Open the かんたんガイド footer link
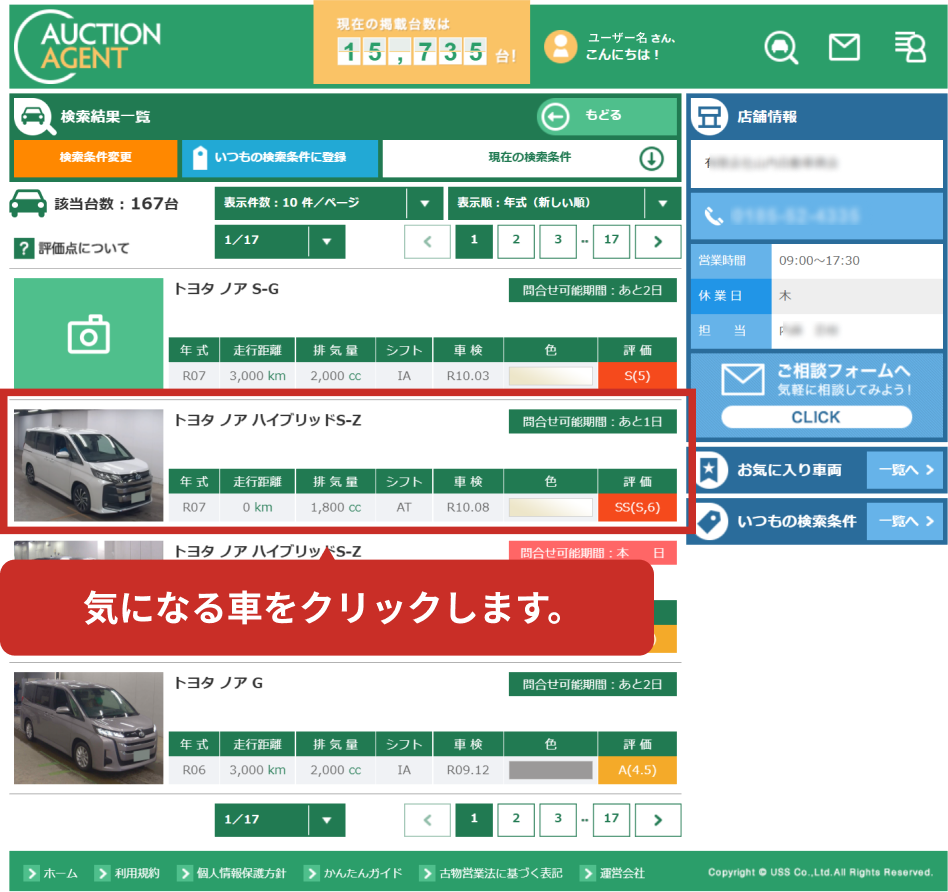 353,873
